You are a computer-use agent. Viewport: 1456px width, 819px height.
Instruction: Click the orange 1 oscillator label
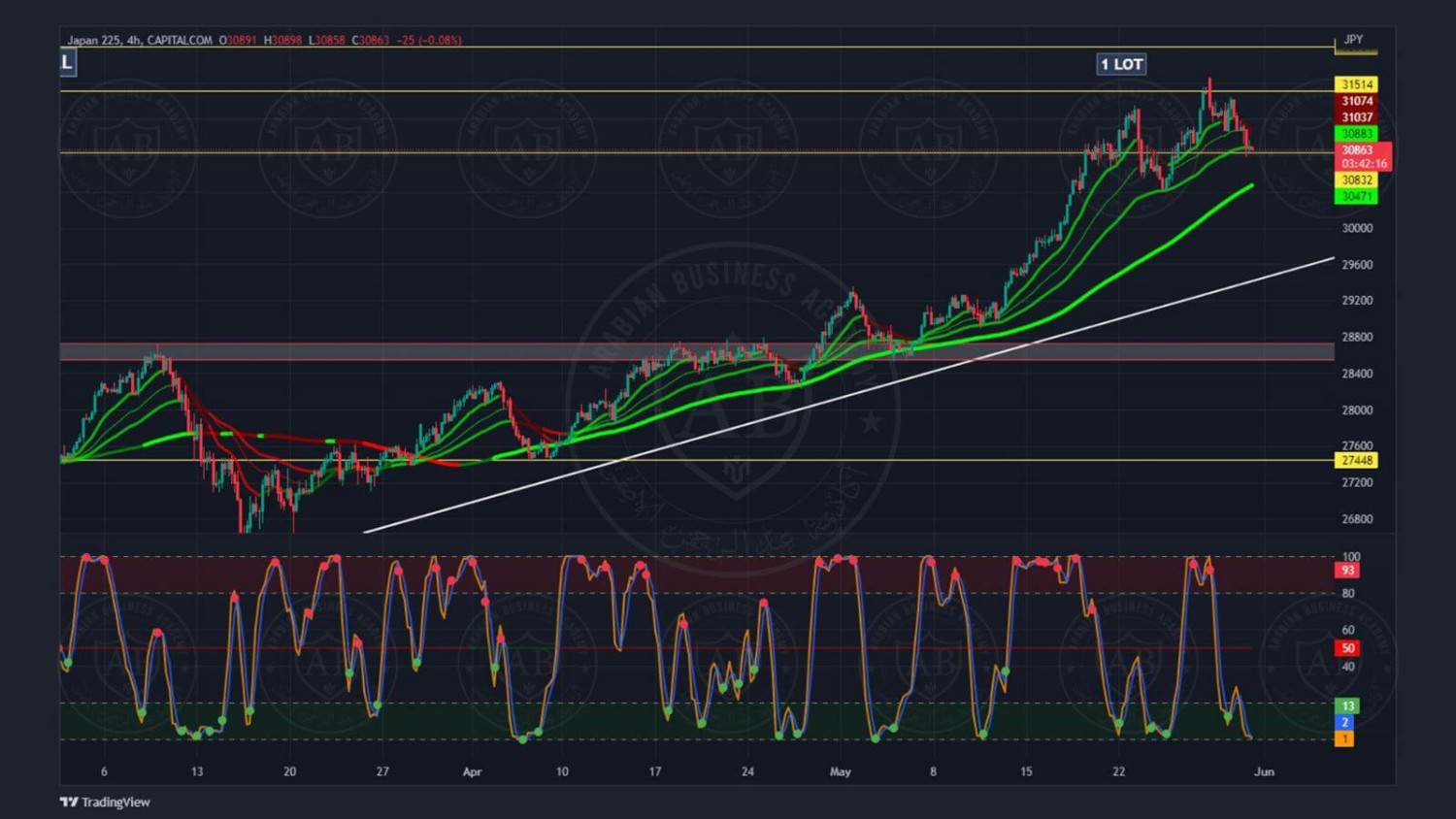1344,738
